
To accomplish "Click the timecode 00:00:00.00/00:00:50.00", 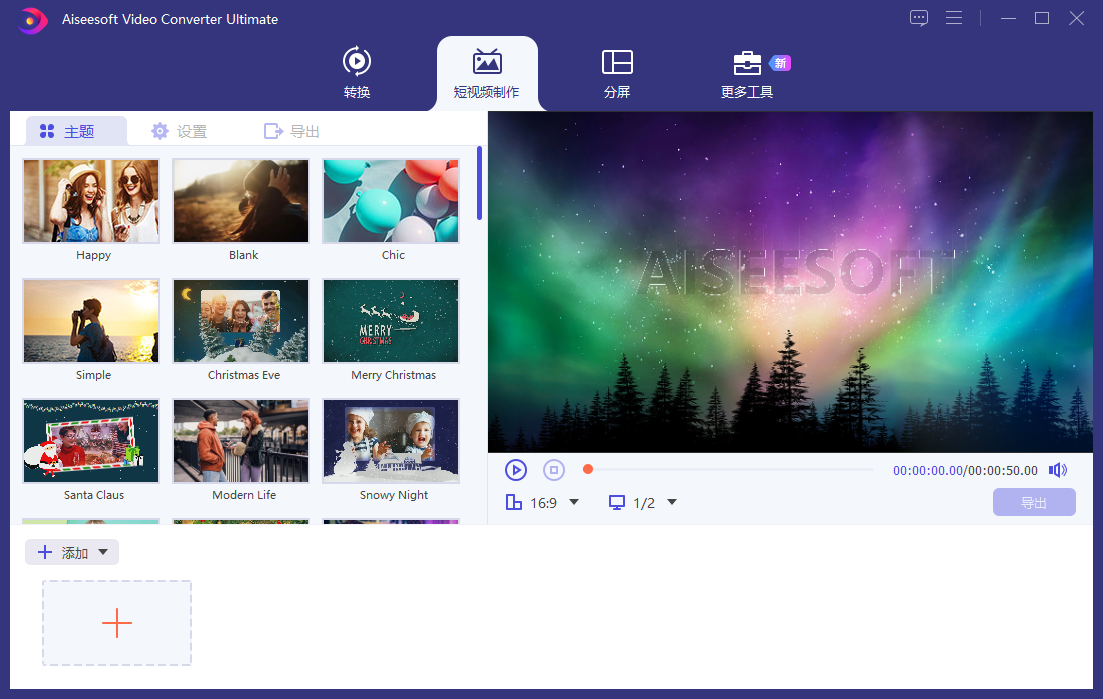I will click(x=965, y=470).
